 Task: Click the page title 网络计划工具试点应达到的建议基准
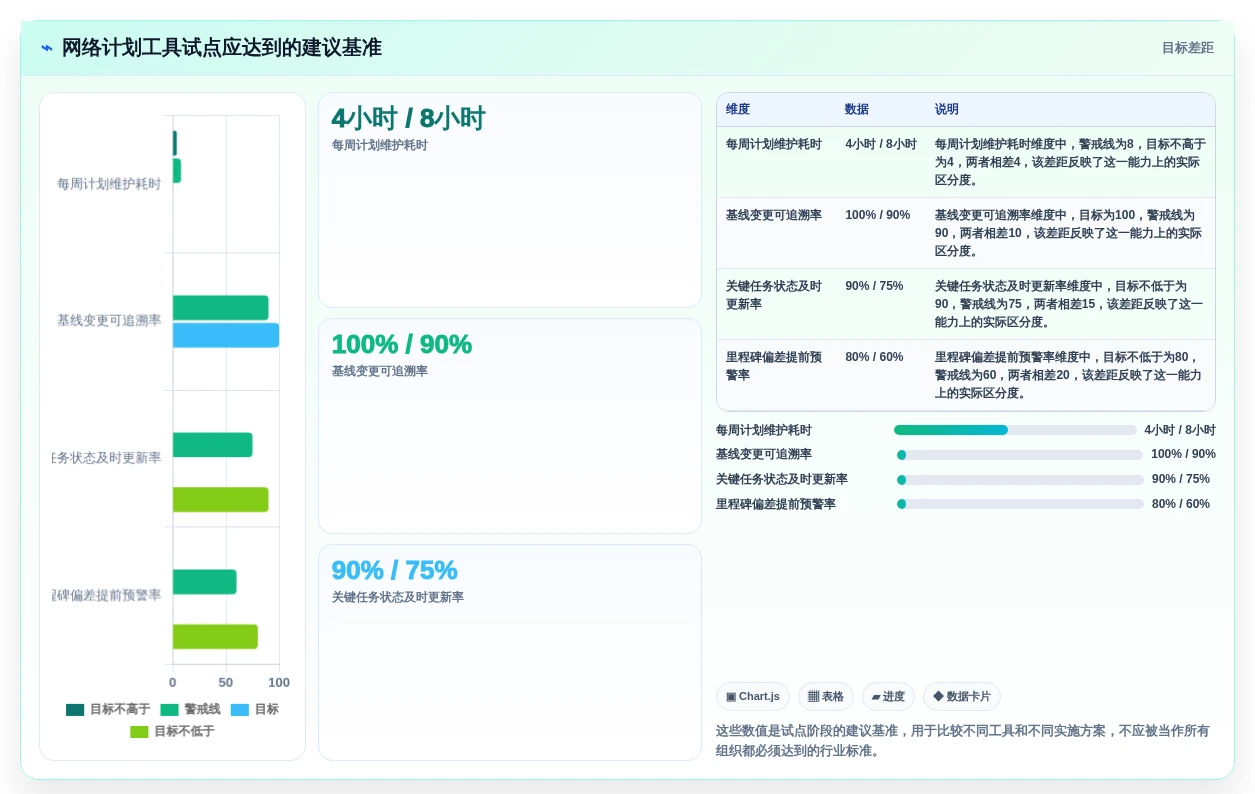coord(222,48)
